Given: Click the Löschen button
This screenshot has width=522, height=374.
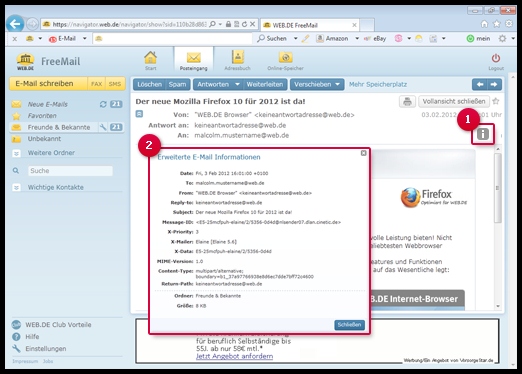Looking at the screenshot, I should (x=149, y=84).
